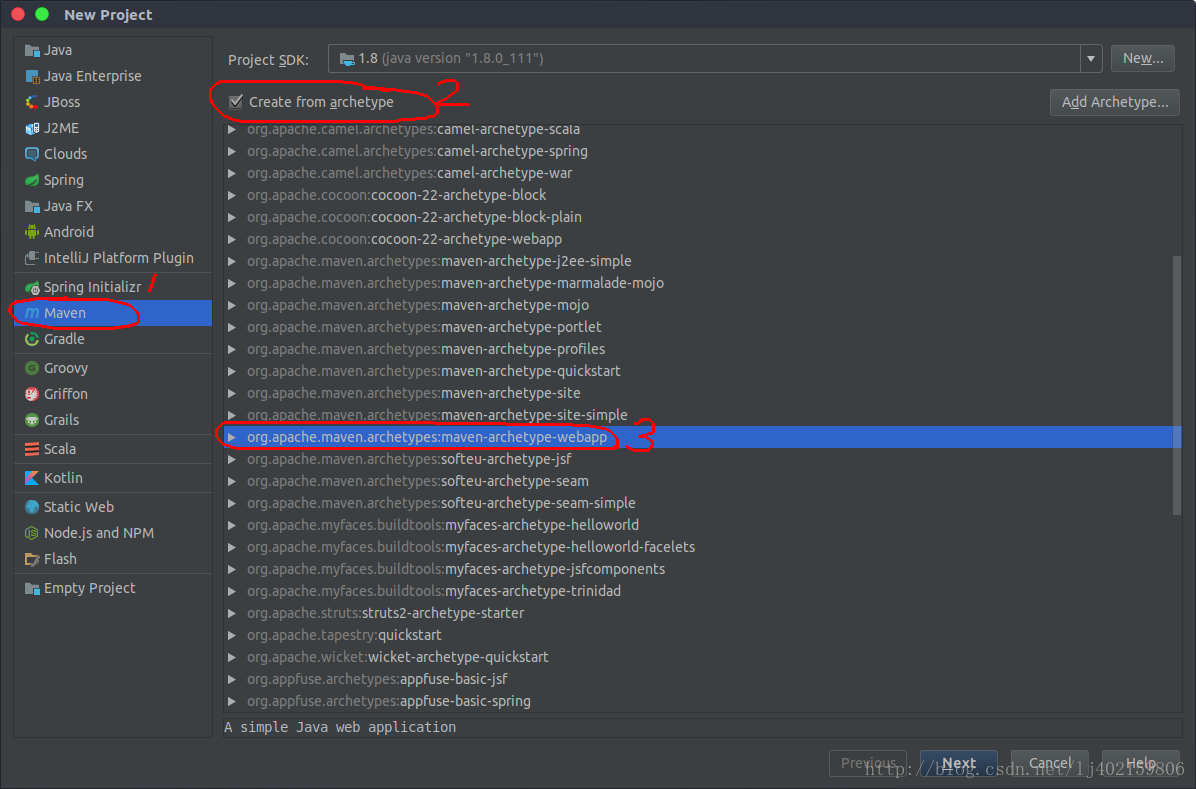
Task: Click the J2ME icon
Action: point(32,128)
